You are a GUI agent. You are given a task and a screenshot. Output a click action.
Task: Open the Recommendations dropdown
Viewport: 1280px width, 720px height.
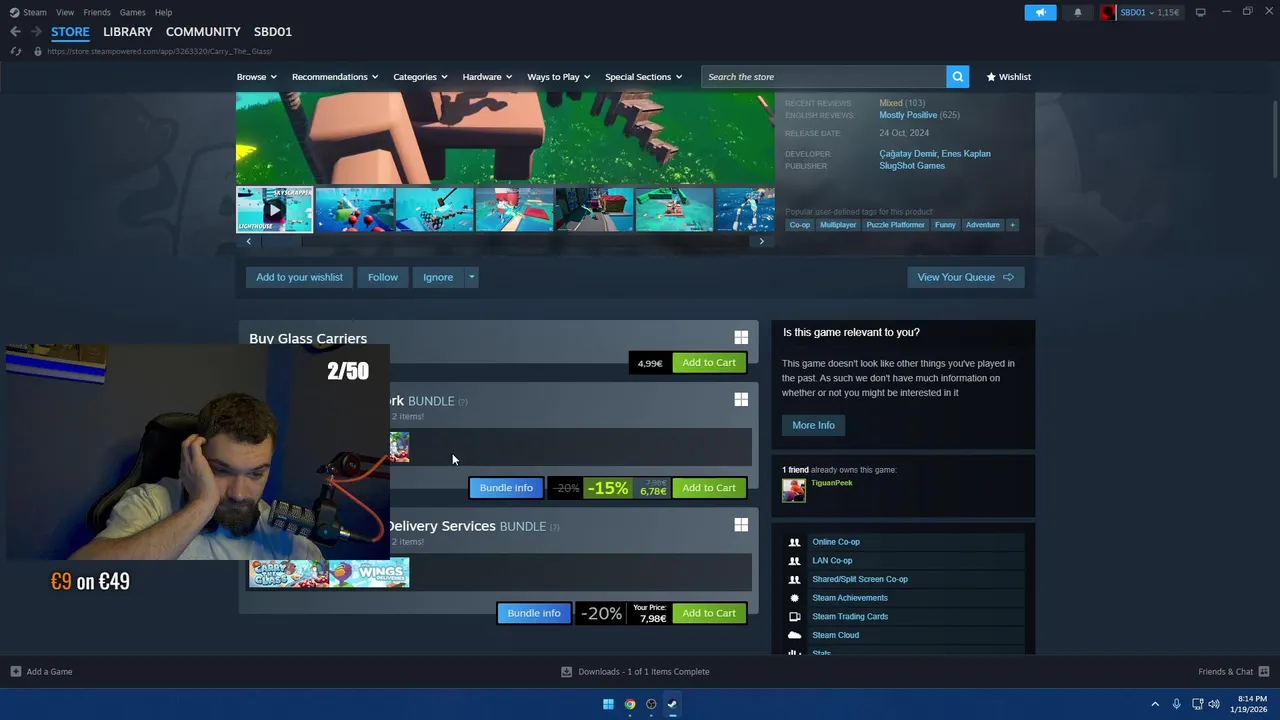point(335,77)
